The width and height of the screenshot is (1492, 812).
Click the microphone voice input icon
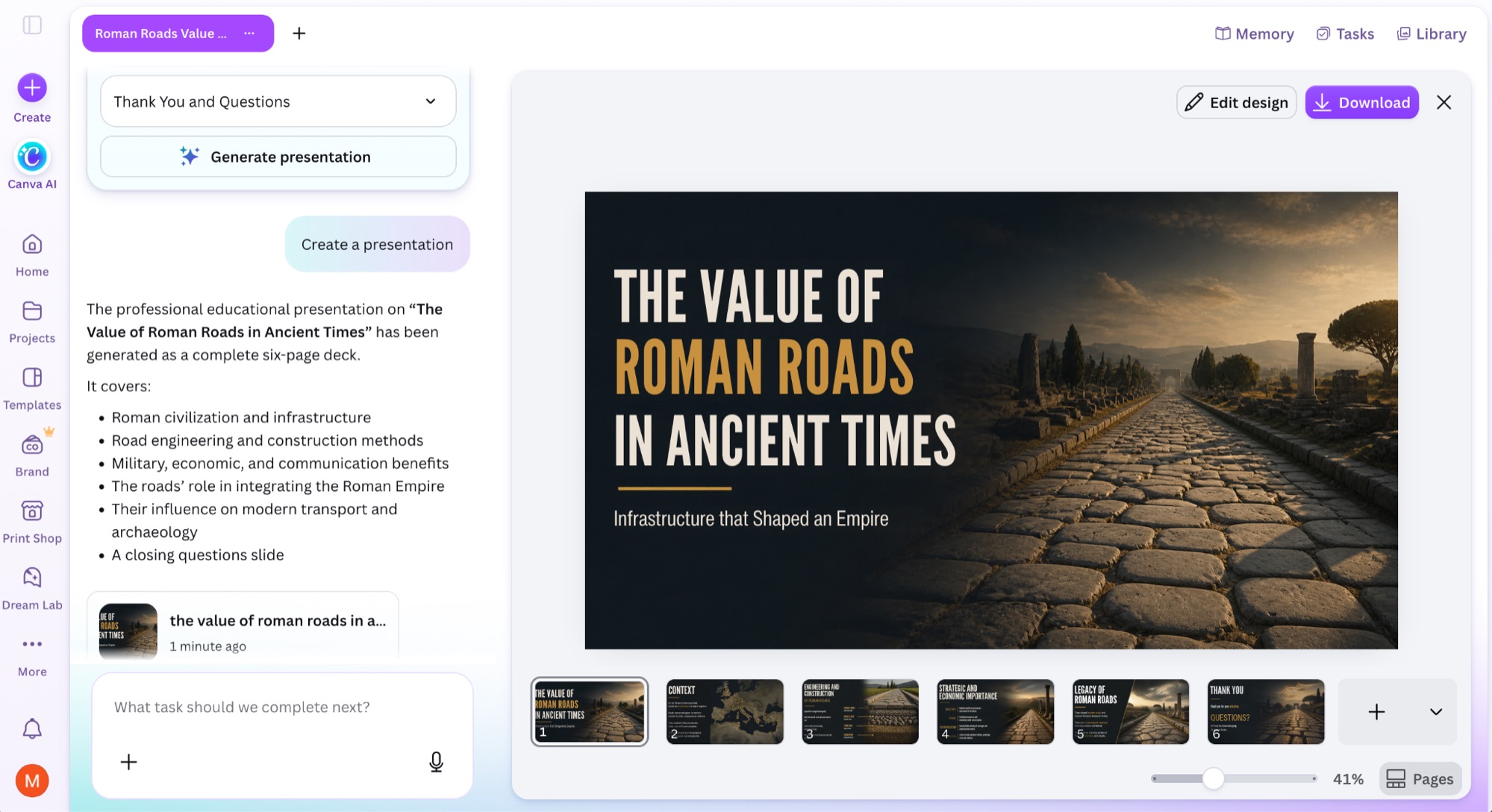click(x=437, y=761)
